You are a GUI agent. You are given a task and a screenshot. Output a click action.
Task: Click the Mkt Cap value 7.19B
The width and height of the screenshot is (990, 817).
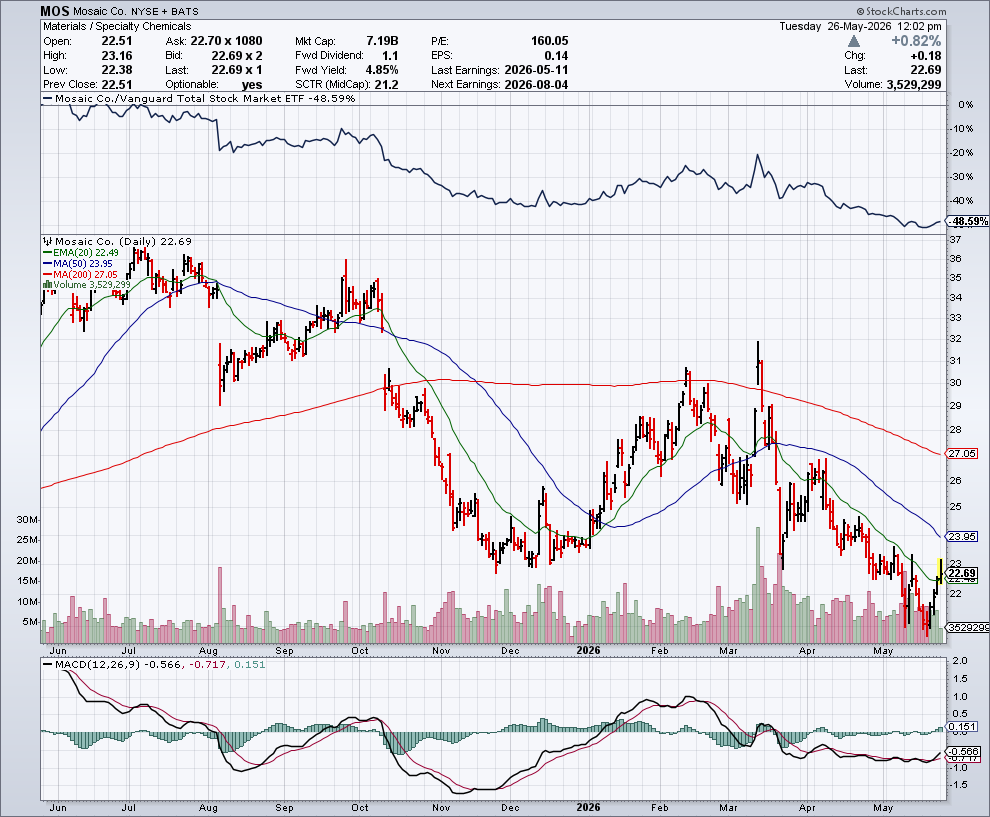[382, 41]
